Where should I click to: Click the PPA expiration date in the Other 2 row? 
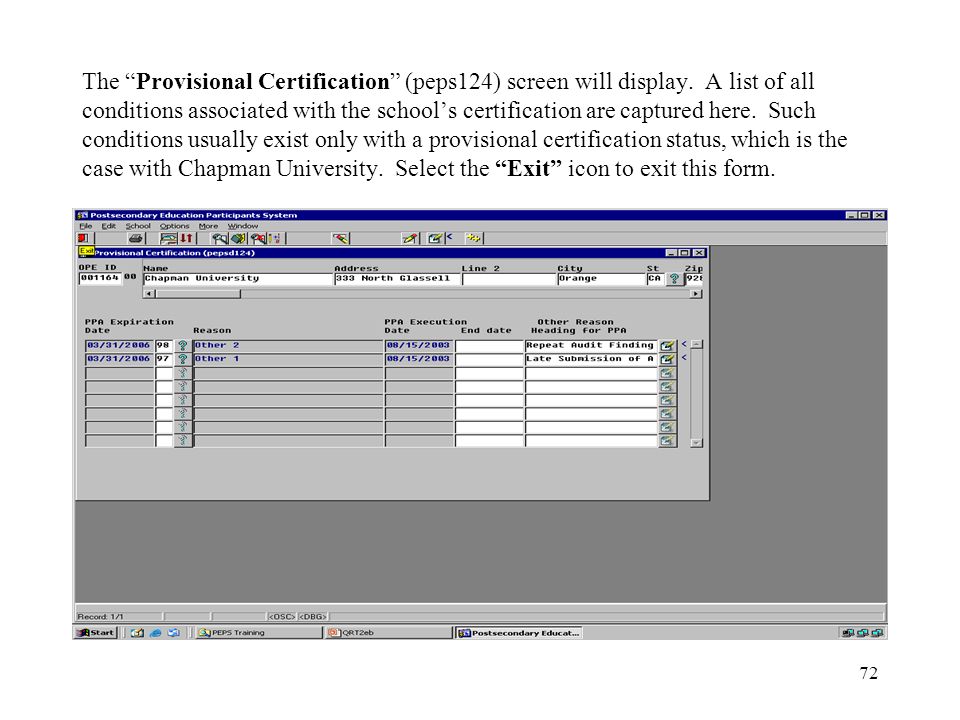click(x=119, y=346)
